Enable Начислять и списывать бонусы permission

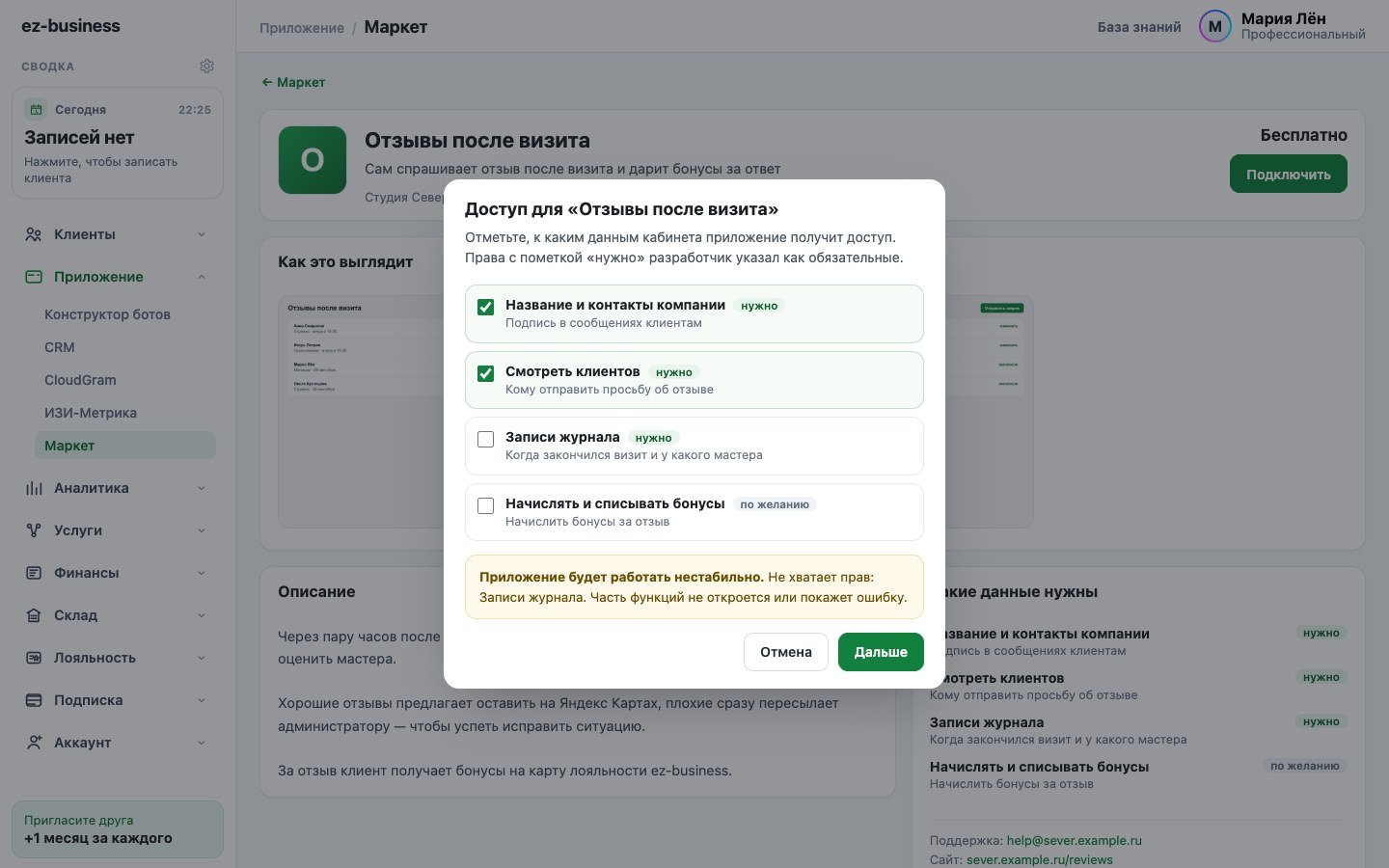point(486,505)
